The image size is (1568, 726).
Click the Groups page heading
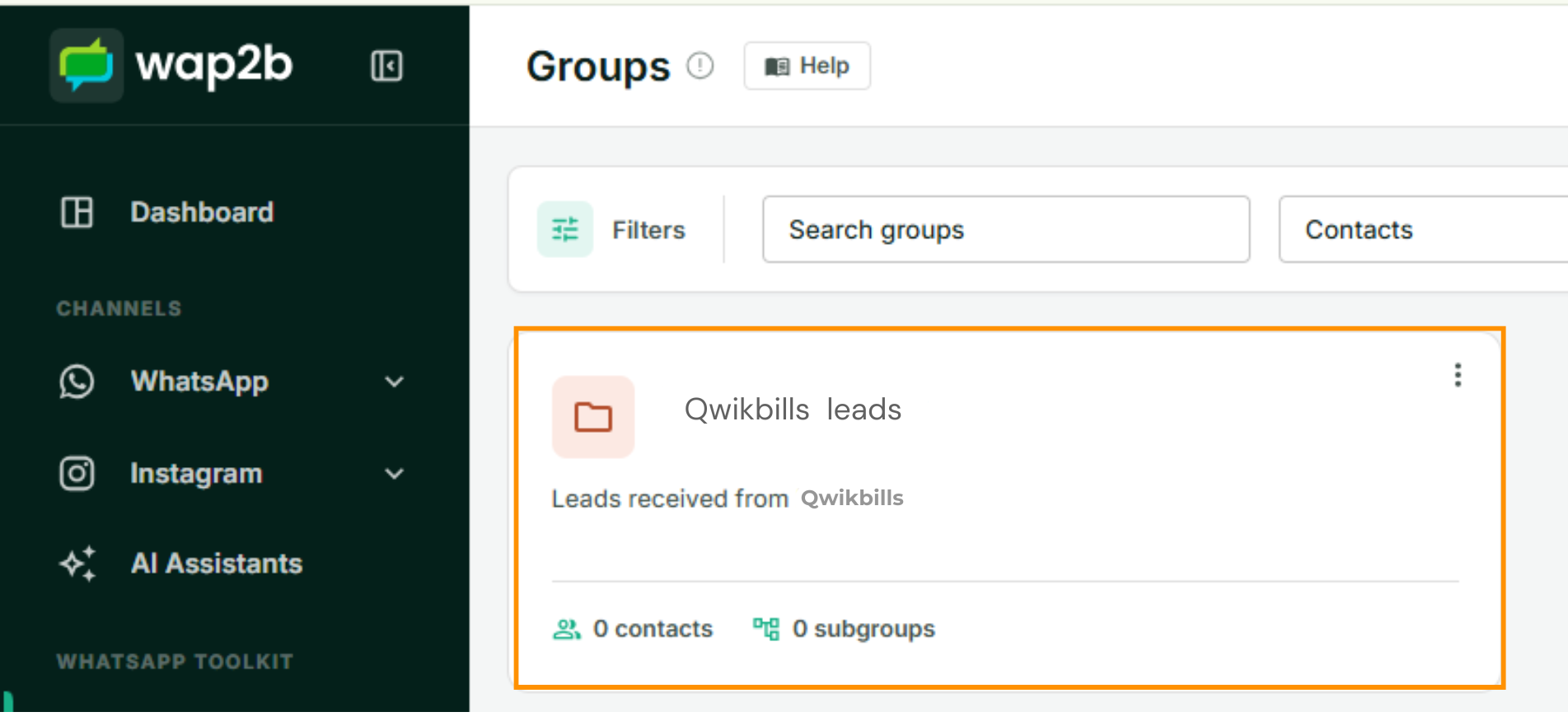point(598,67)
